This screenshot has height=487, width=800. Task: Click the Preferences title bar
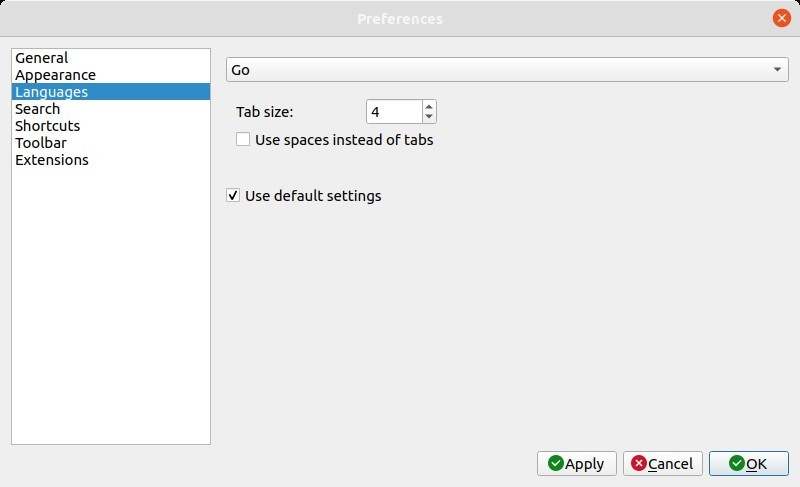(400, 18)
